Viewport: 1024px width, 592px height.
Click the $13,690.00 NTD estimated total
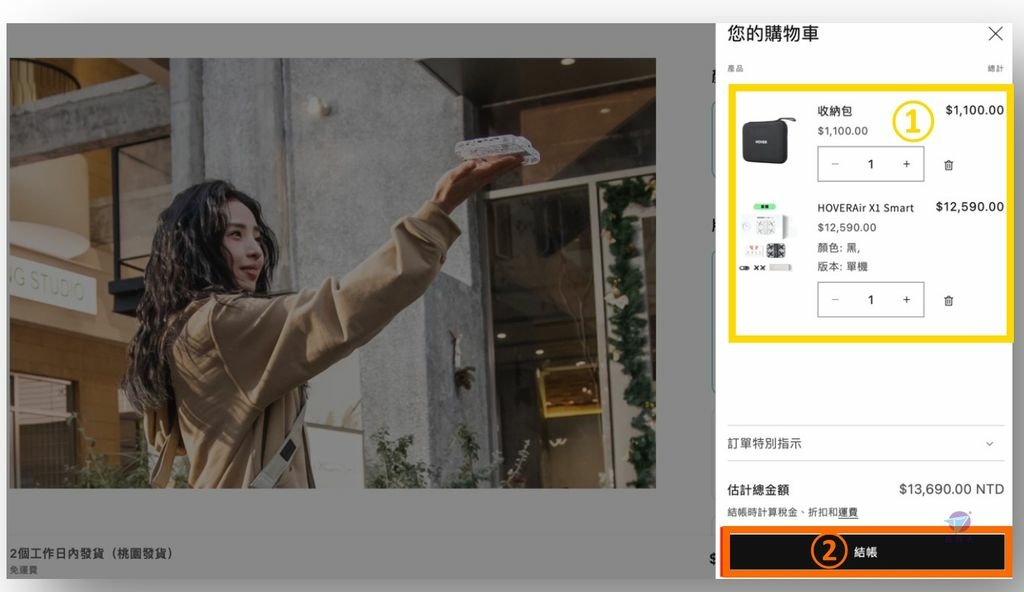point(951,489)
